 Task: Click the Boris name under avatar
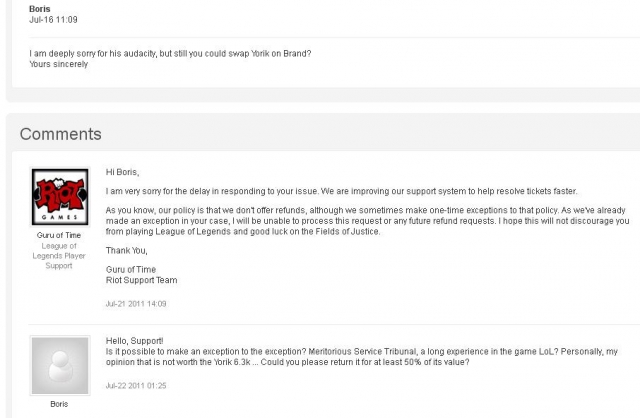(59, 404)
